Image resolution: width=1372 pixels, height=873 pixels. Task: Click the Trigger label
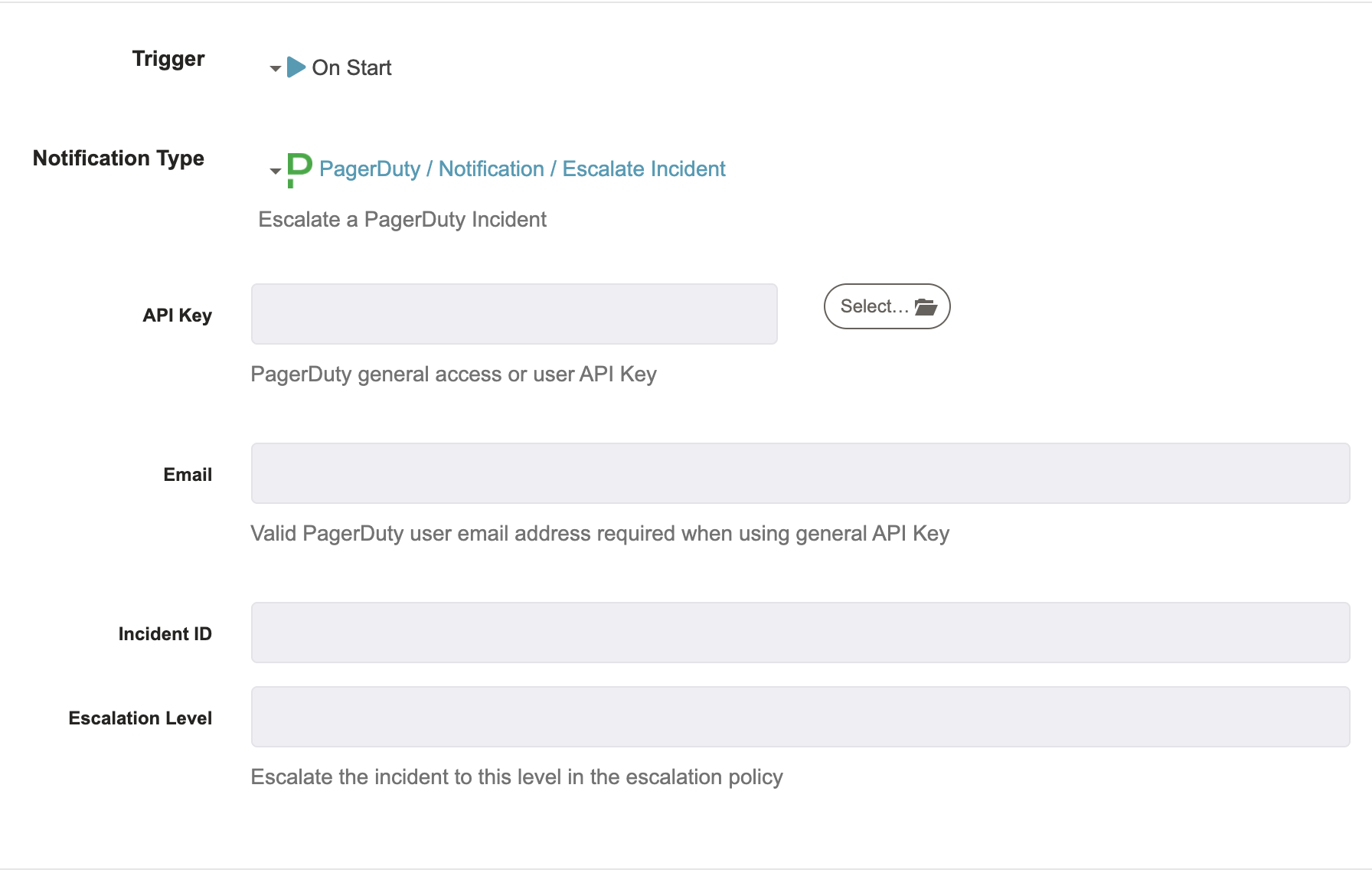[x=168, y=59]
